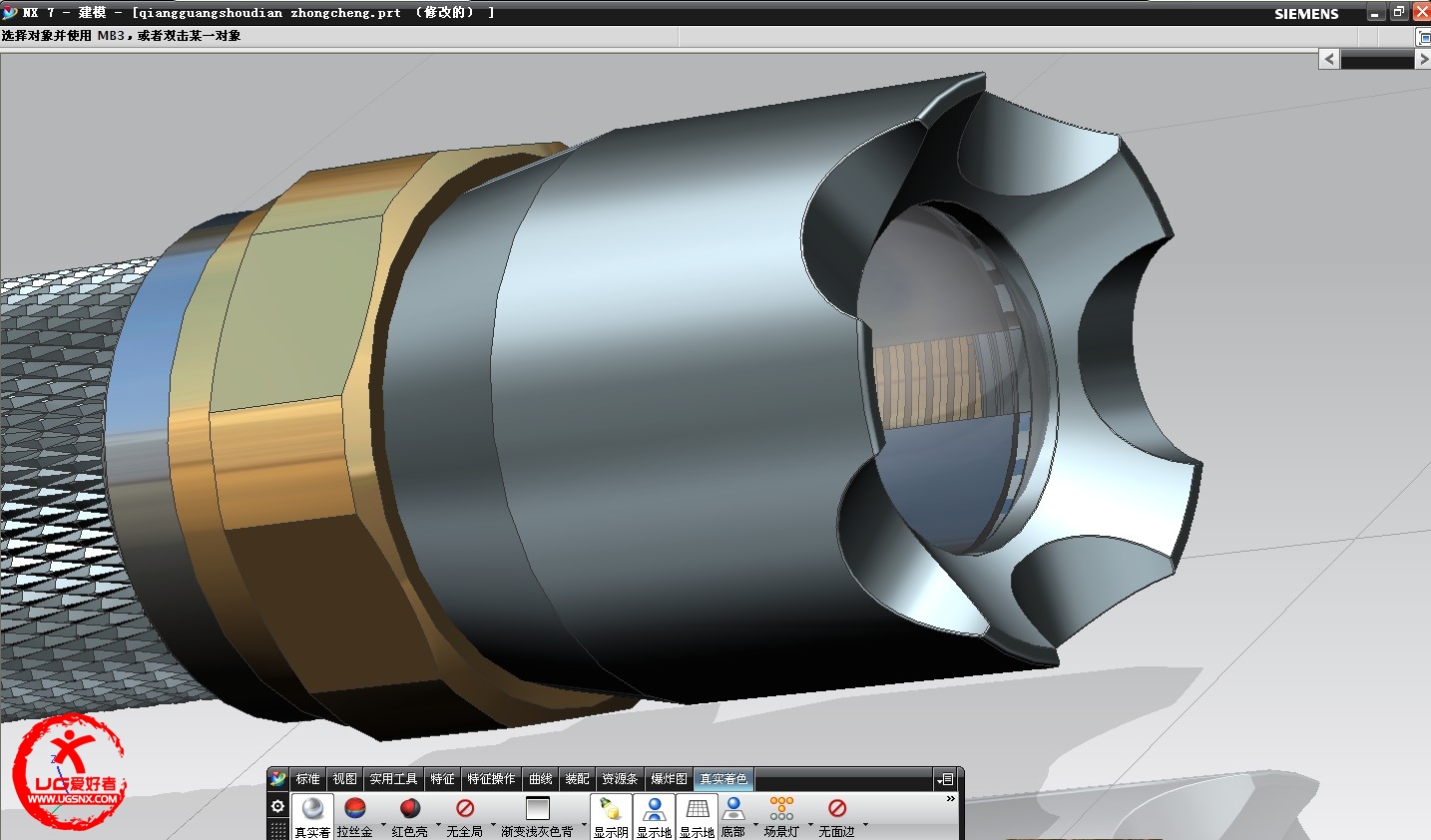Open the toolbar options menu icon
Viewport: 1431px width, 840px height.
click(946, 779)
